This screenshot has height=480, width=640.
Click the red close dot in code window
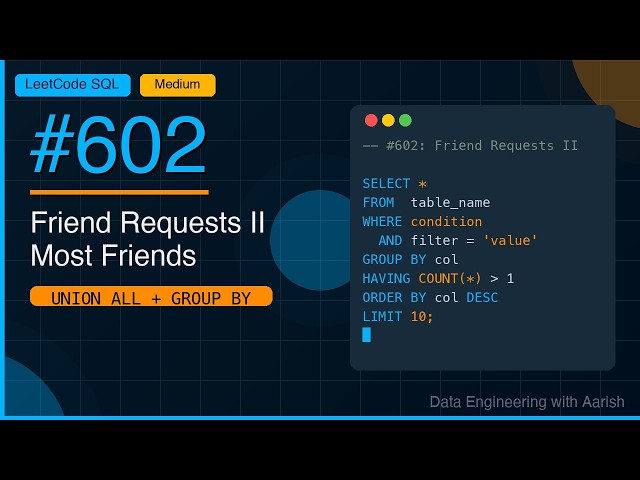click(371, 120)
